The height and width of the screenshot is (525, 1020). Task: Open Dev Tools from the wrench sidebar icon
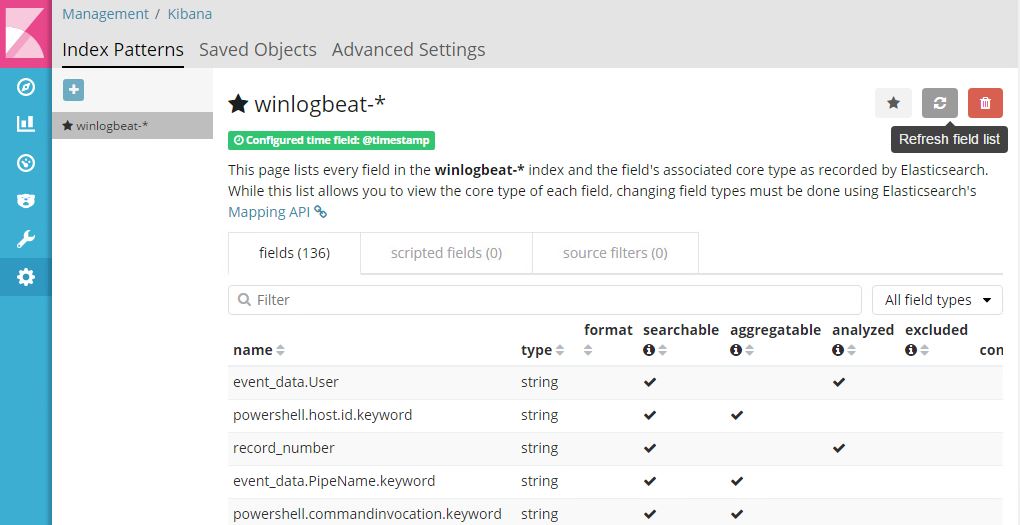point(26,239)
